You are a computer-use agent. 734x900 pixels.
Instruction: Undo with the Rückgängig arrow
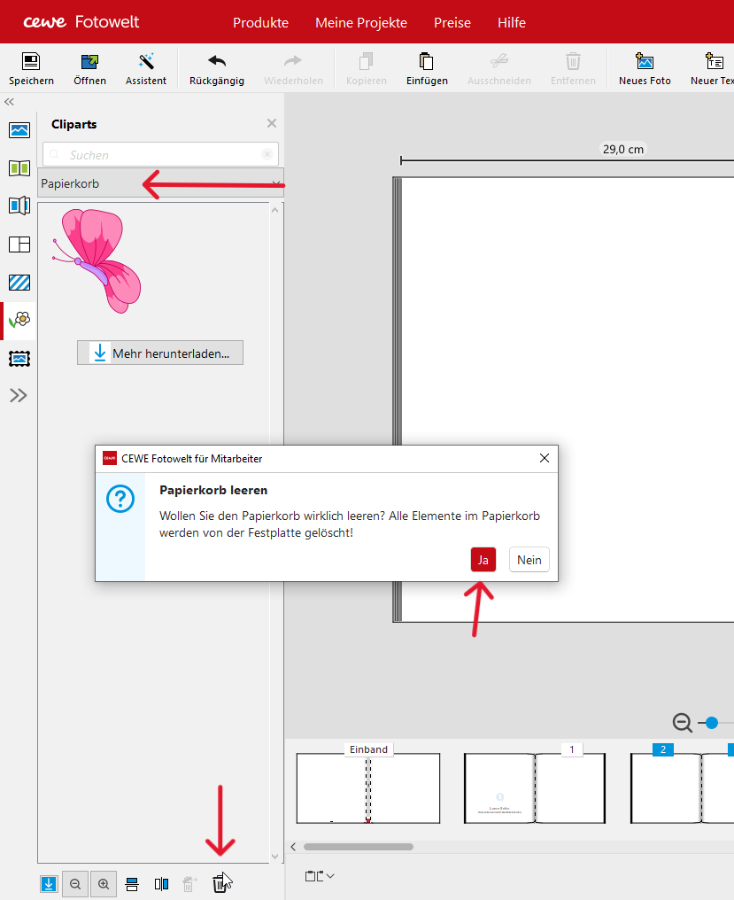tap(217, 61)
